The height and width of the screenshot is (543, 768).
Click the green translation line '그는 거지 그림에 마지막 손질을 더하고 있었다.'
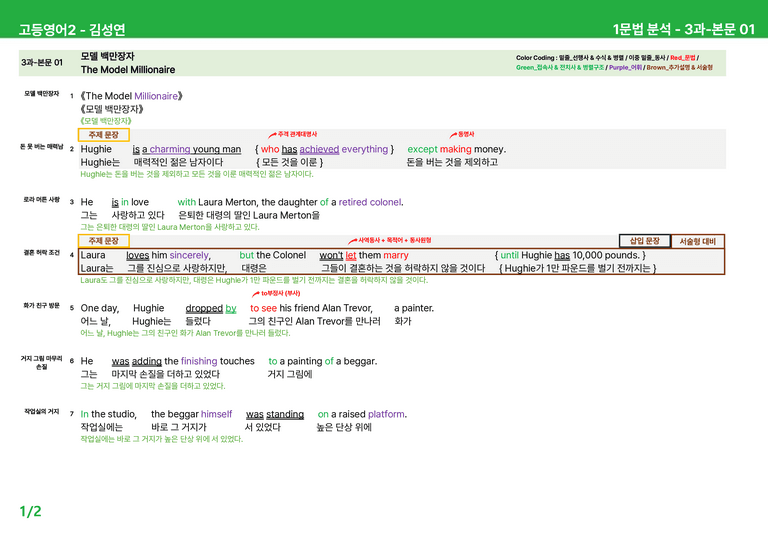coord(153,386)
